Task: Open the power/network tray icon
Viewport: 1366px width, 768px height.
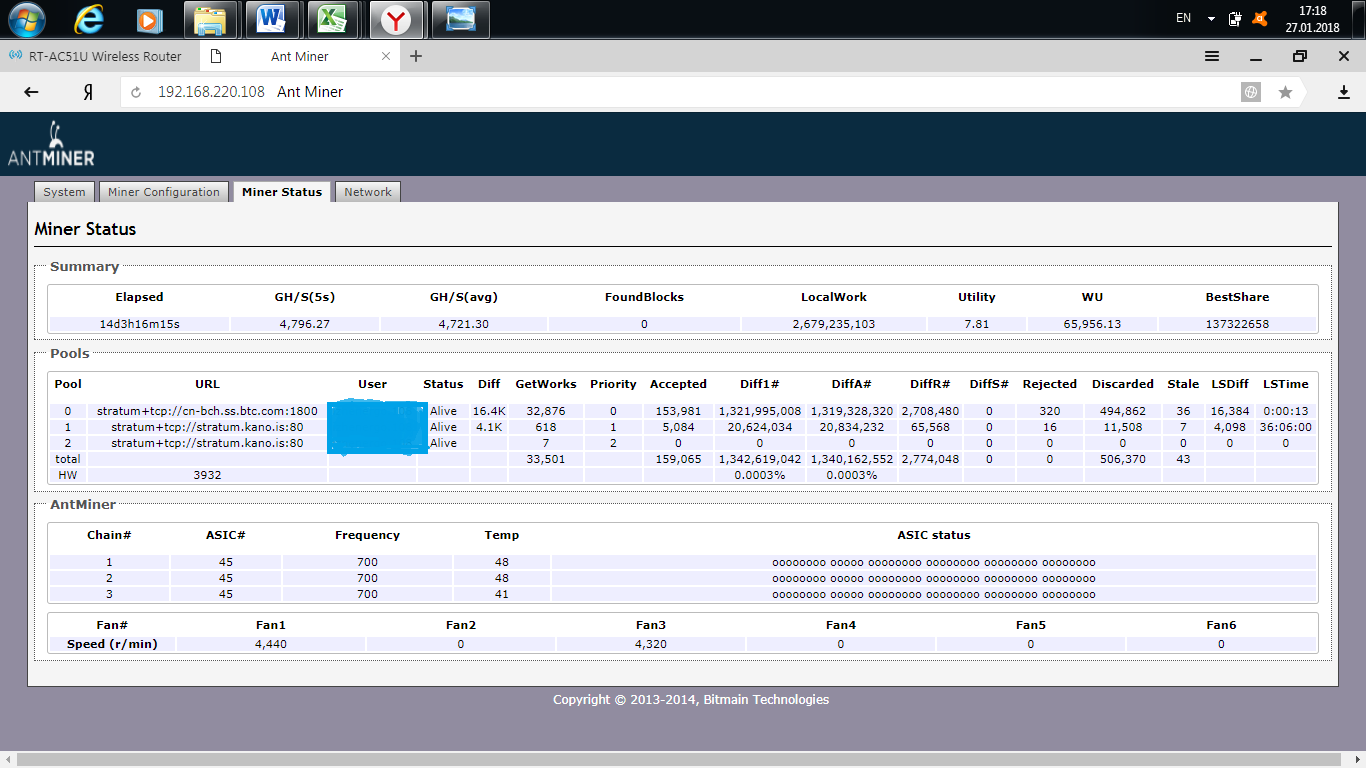Action: (1236, 18)
